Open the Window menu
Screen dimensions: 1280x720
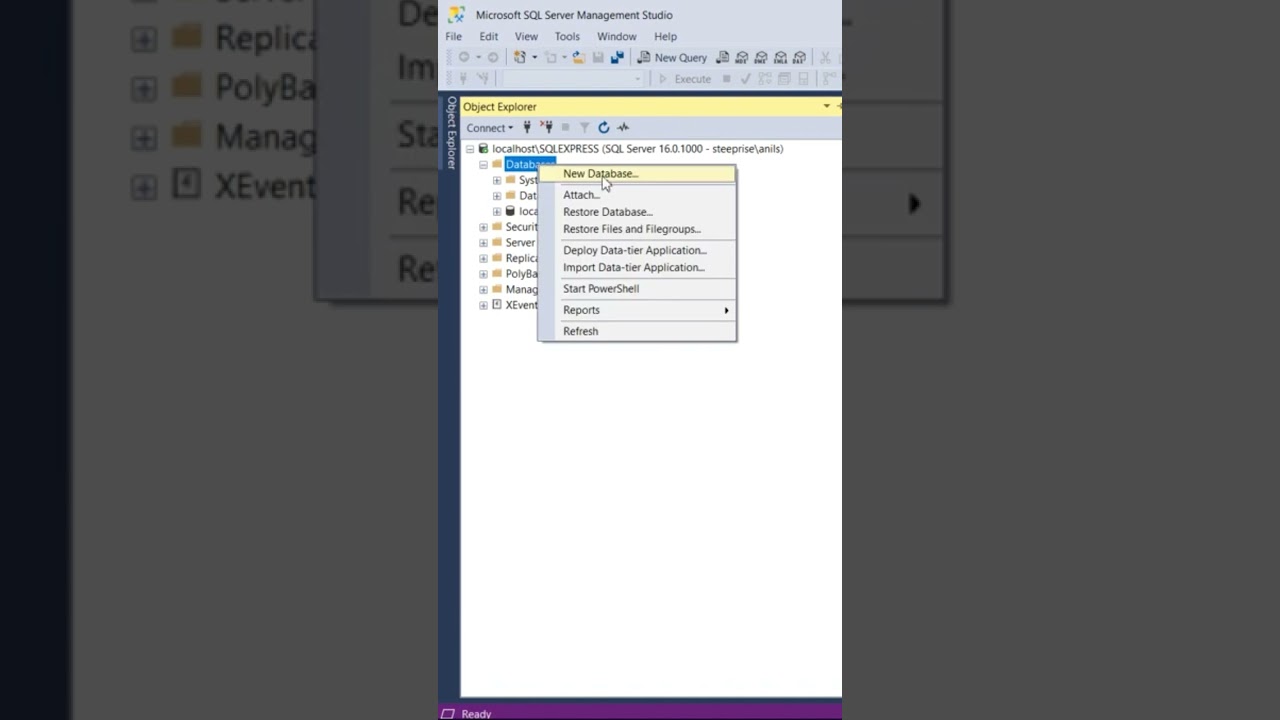click(x=616, y=36)
